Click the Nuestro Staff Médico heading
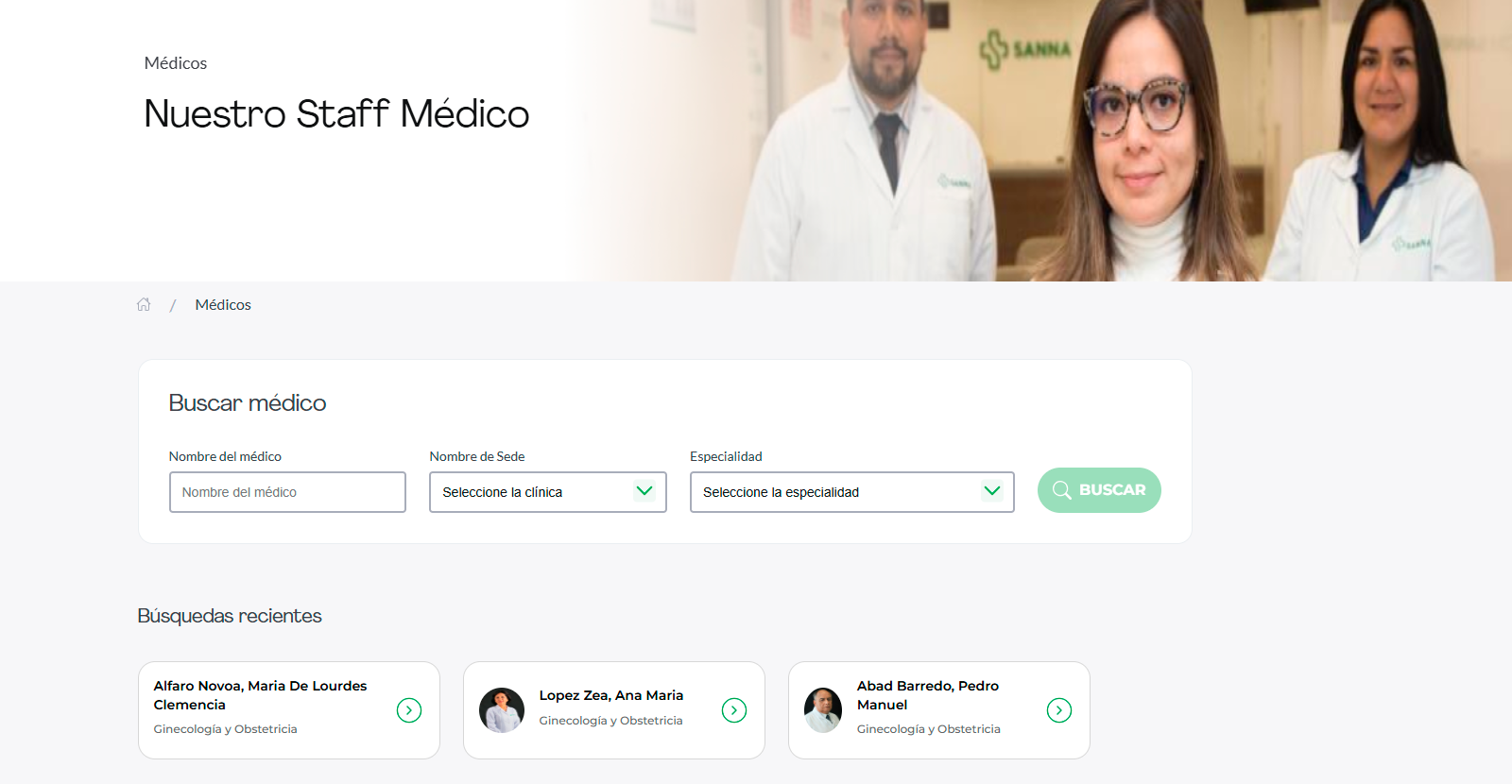This screenshot has width=1512, height=784. pos(336,113)
